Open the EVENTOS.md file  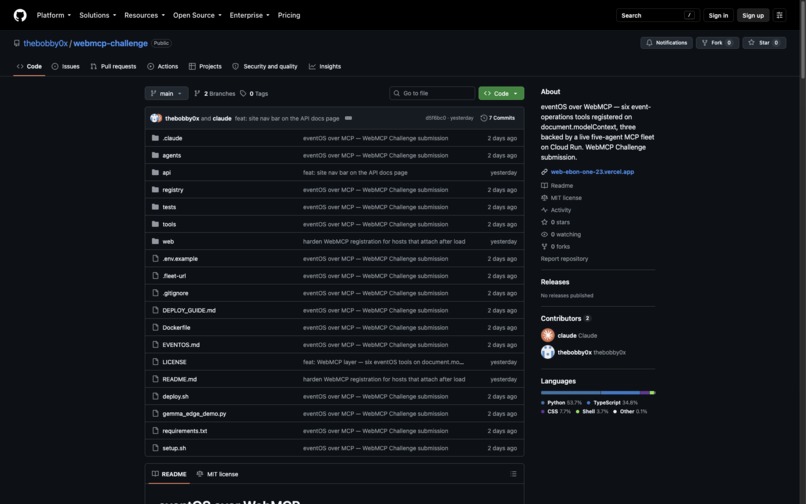pos(181,345)
